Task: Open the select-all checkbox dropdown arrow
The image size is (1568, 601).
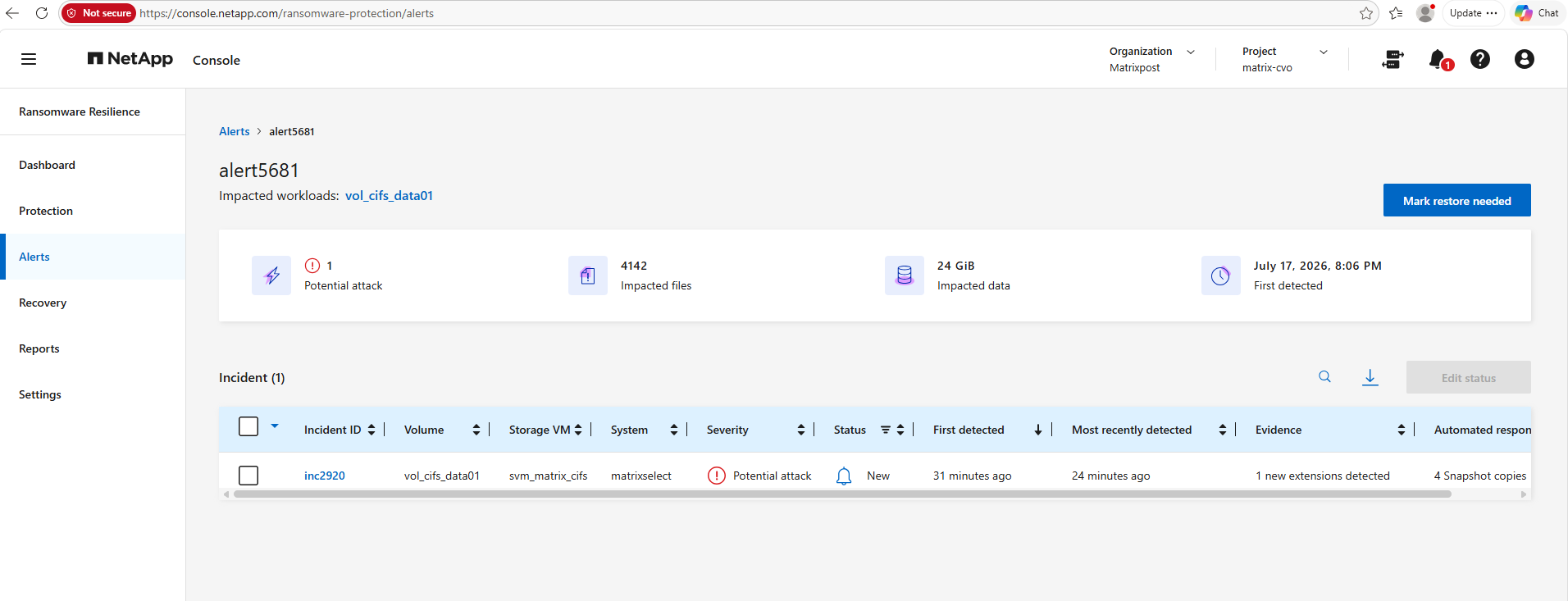Action: click(275, 426)
